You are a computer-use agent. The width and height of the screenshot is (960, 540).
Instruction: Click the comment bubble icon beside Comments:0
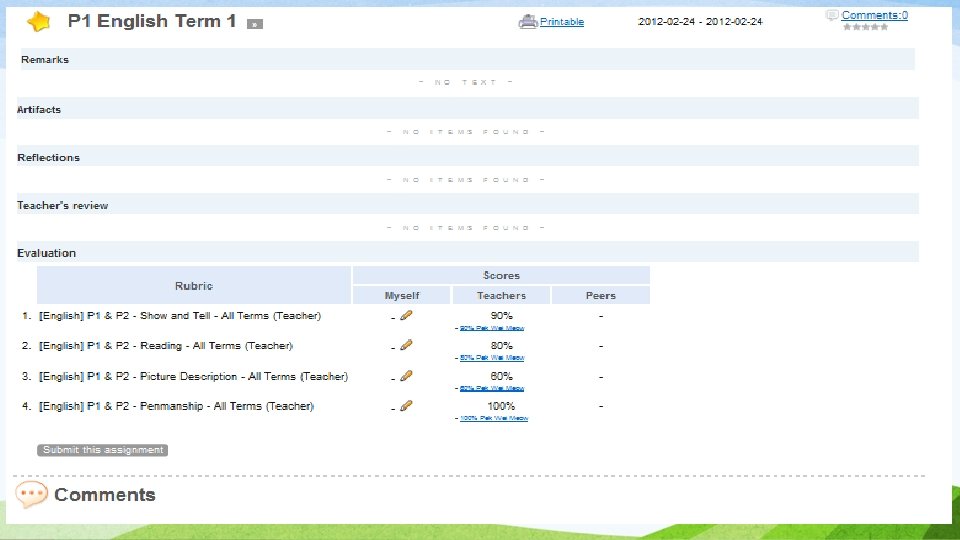[x=831, y=15]
